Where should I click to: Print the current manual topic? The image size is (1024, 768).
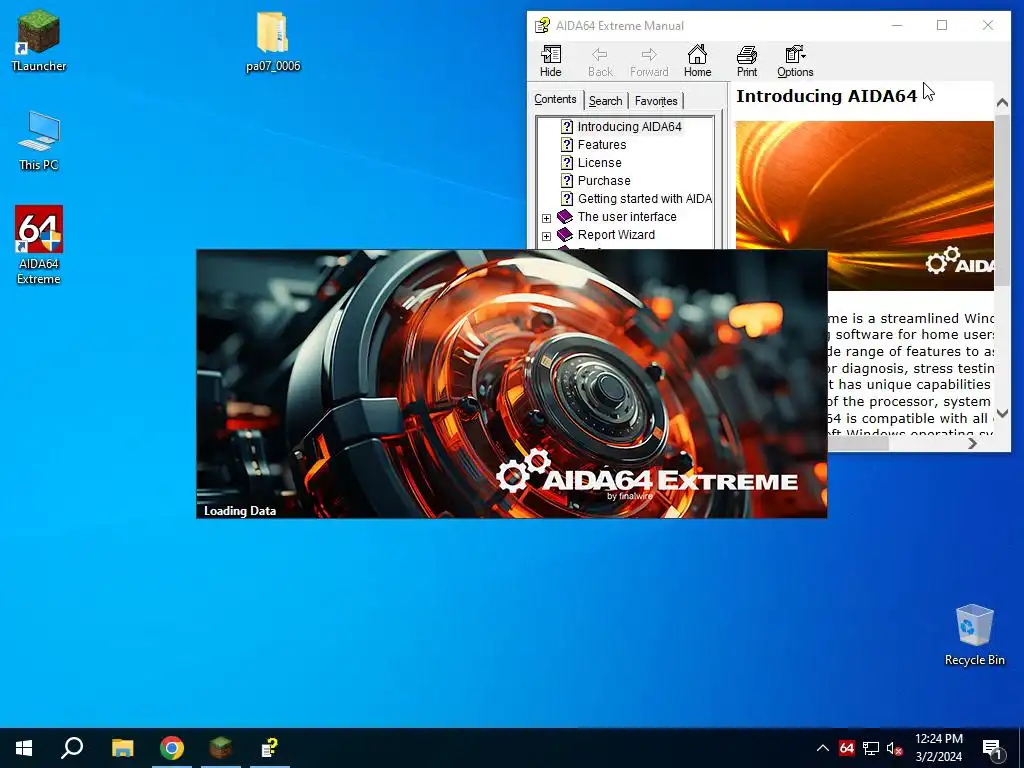(746, 61)
